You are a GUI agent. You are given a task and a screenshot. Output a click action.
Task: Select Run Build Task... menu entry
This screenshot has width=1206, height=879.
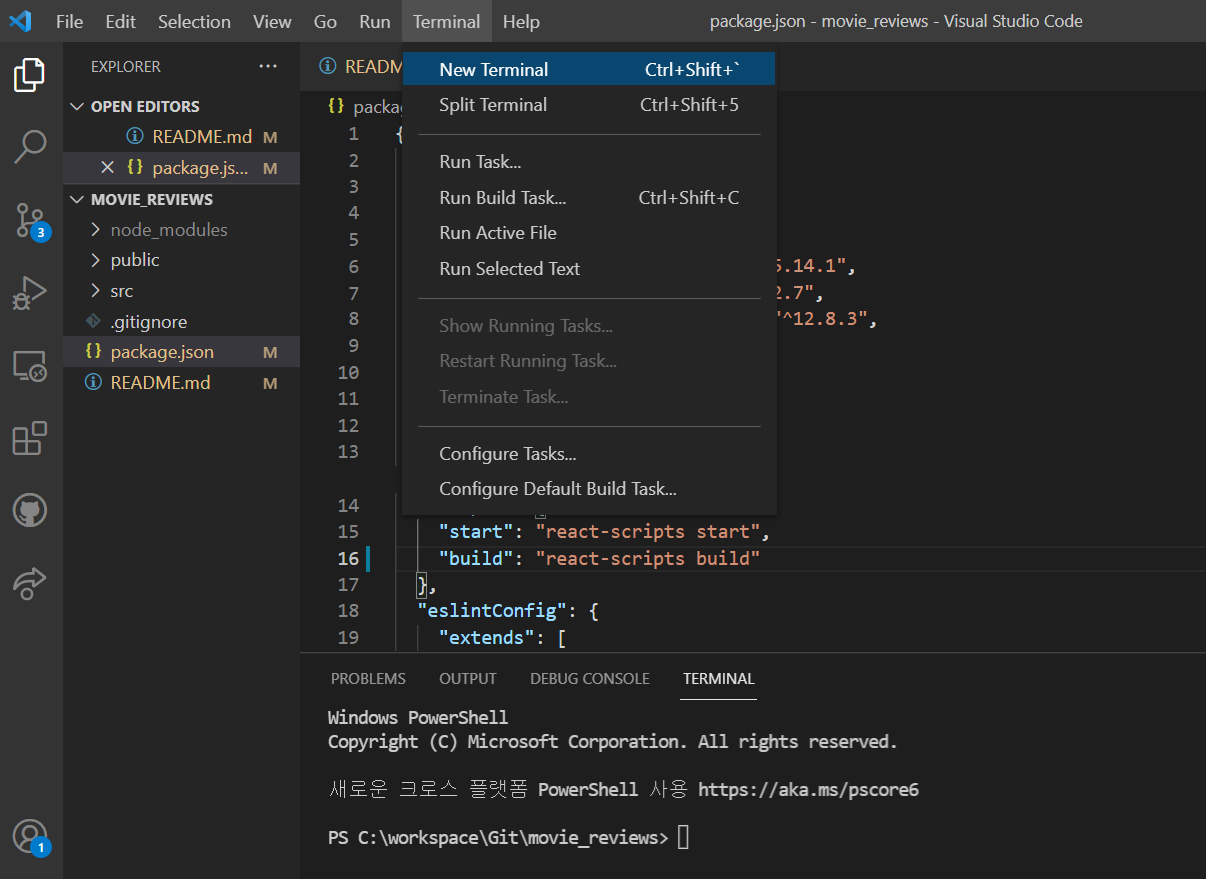589,198
